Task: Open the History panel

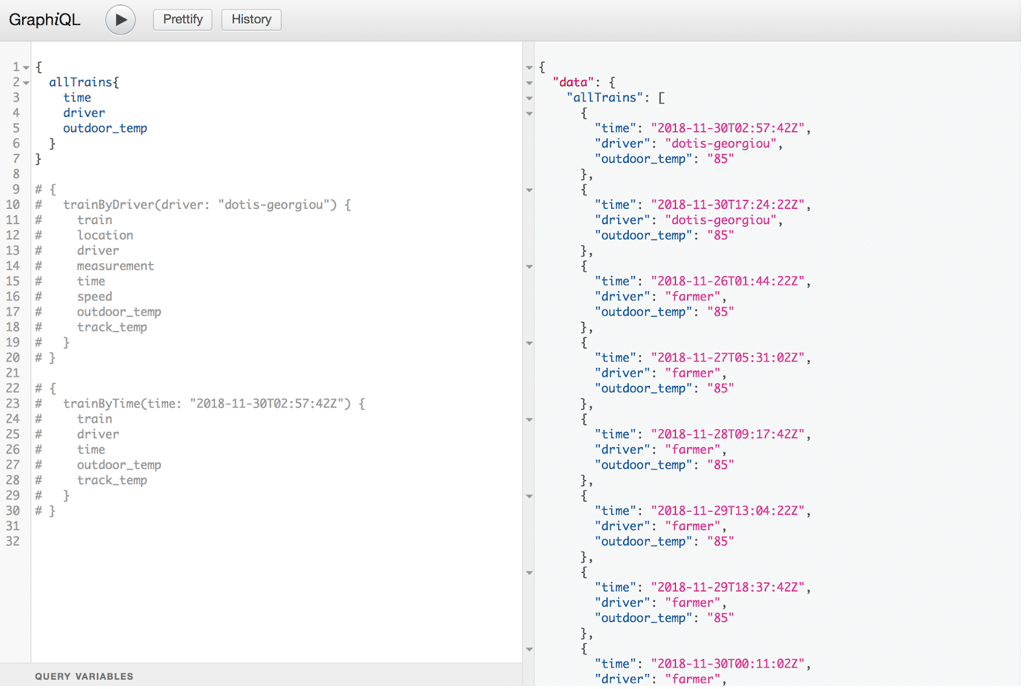Action: (x=251, y=20)
